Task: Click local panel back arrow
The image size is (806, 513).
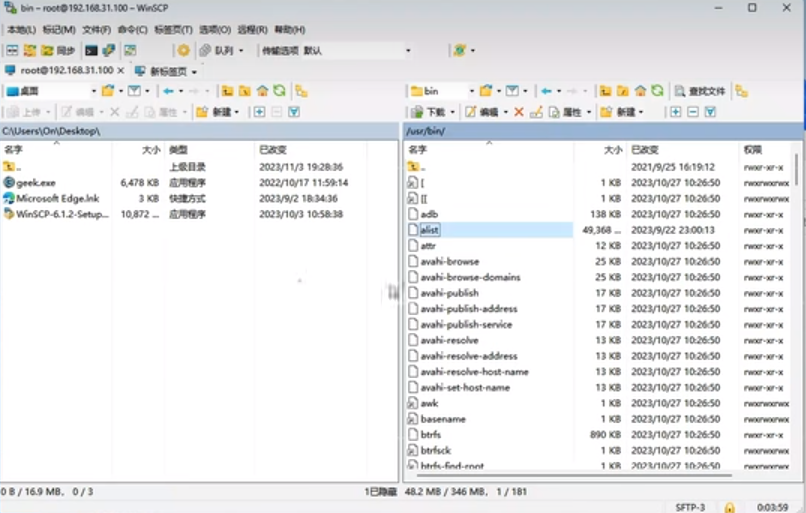Action: 168,91
